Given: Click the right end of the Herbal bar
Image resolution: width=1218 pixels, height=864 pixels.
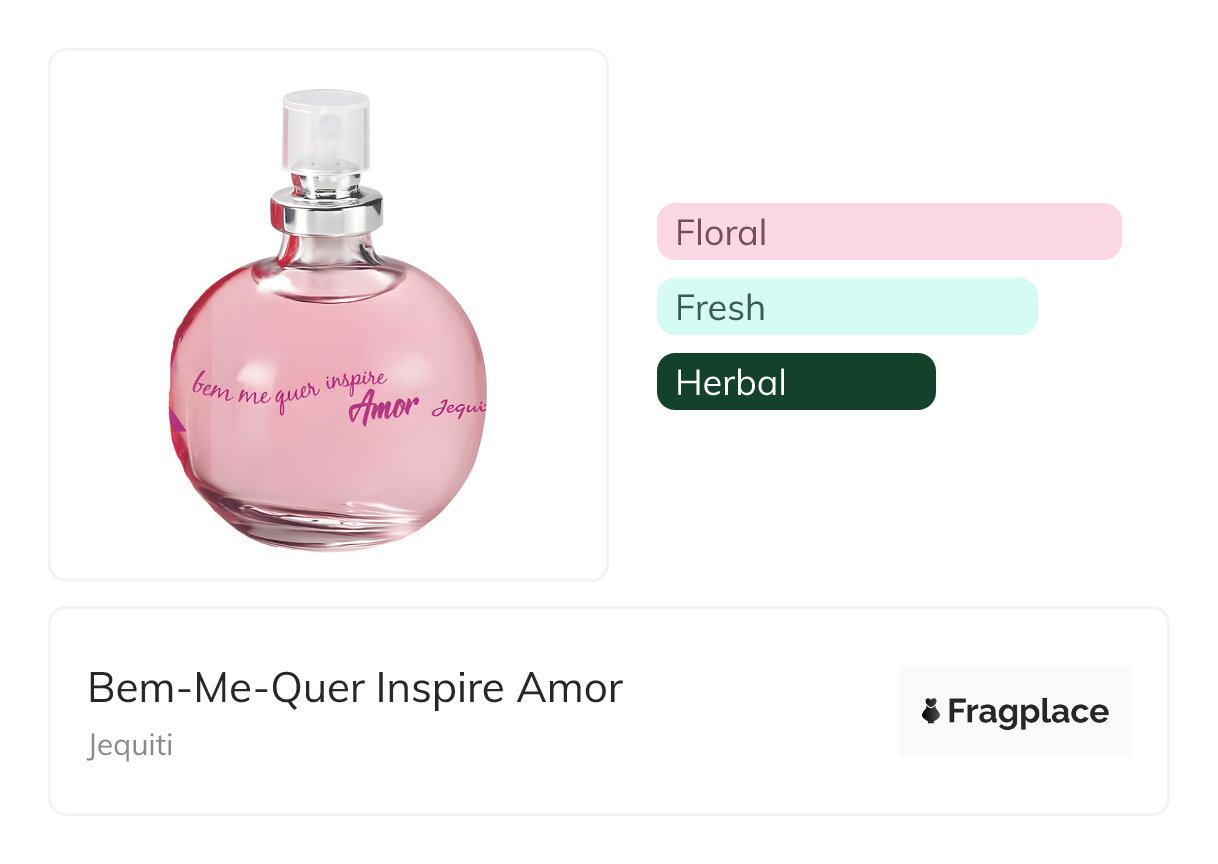Looking at the screenshot, I should (922, 382).
